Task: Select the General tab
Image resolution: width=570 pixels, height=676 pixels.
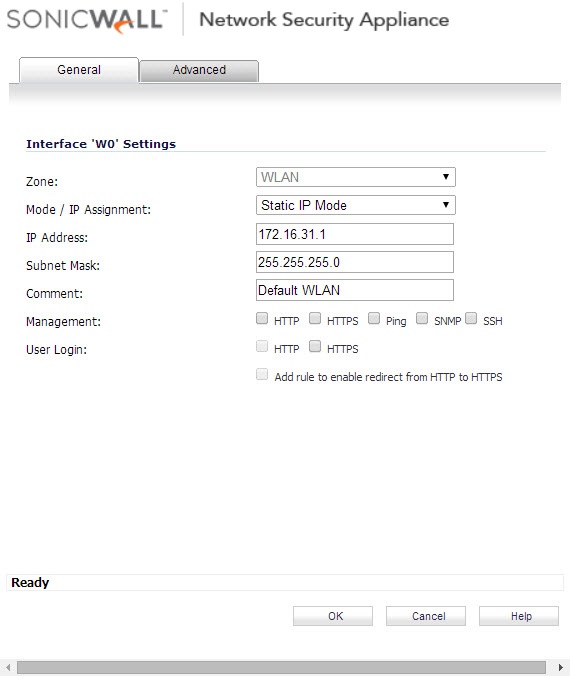Action: click(79, 70)
